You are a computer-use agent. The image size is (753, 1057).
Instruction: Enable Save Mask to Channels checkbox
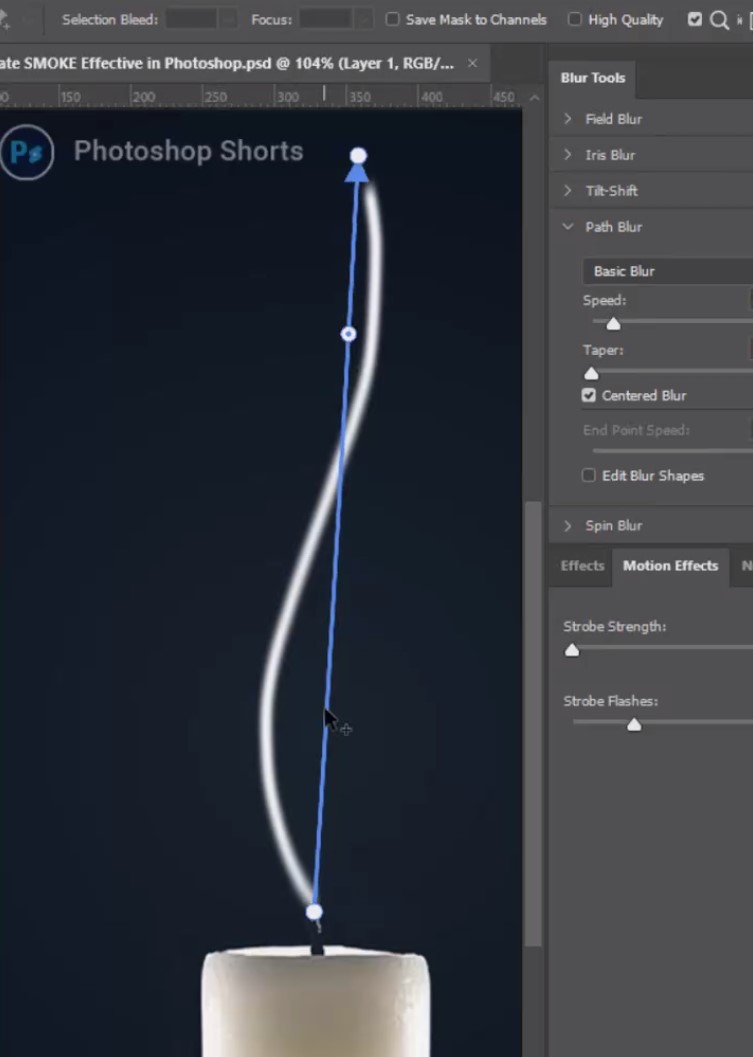pyautogui.click(x=392, y=20)
